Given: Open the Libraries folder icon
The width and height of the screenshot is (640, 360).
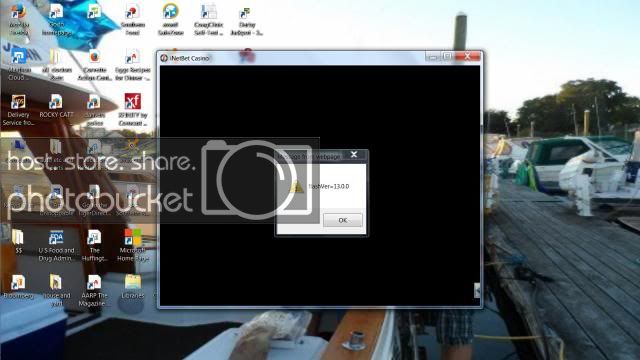Looking at the screenshot, I should click(133, 287).
